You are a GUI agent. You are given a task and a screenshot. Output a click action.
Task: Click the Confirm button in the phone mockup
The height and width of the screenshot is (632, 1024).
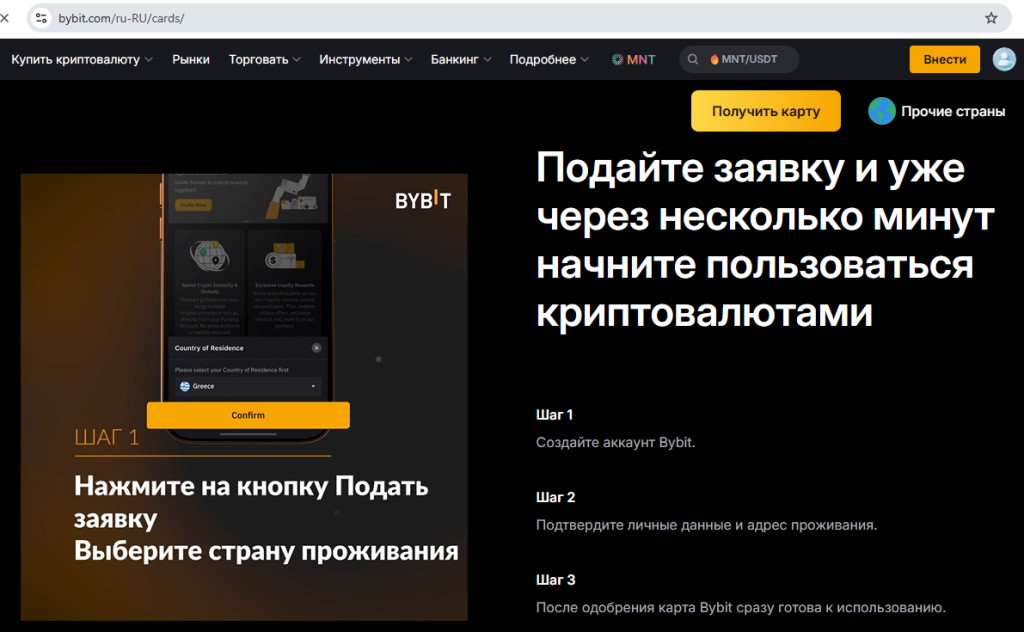click(x=247, y=415)
